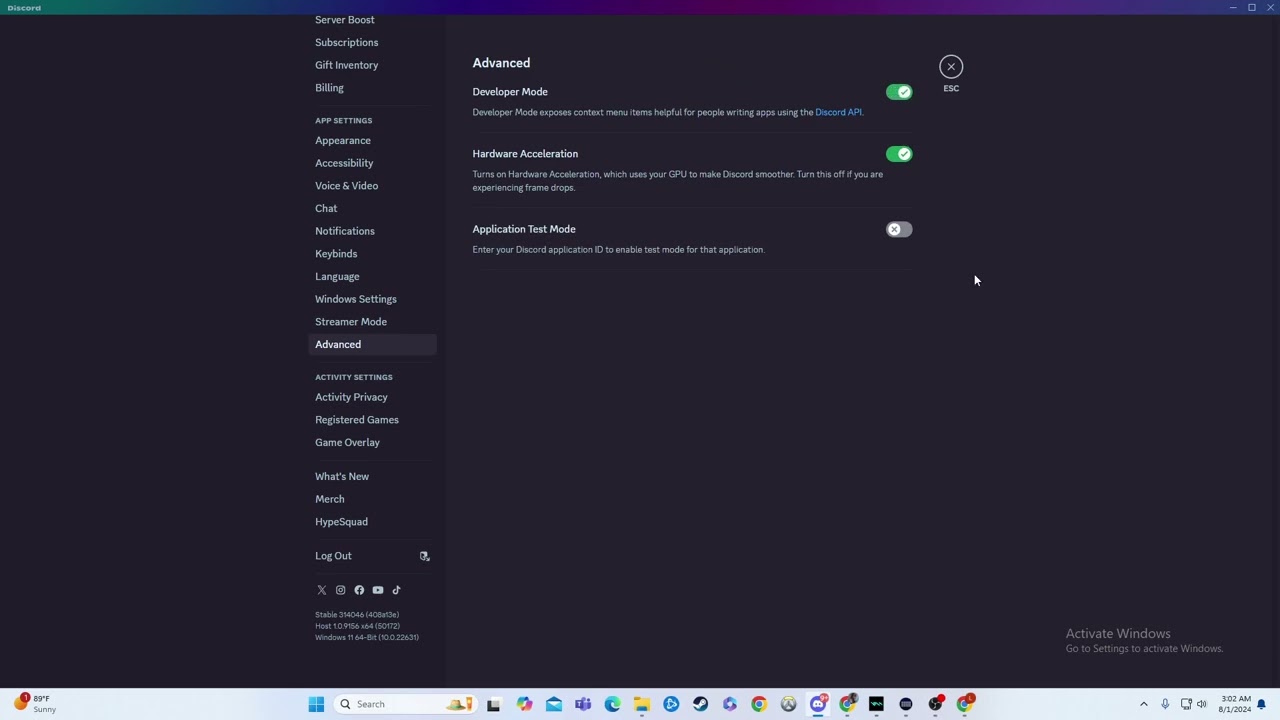
Task: Open Subscriptions settings page
Action: pyautogui.click(x=346, y=43)
